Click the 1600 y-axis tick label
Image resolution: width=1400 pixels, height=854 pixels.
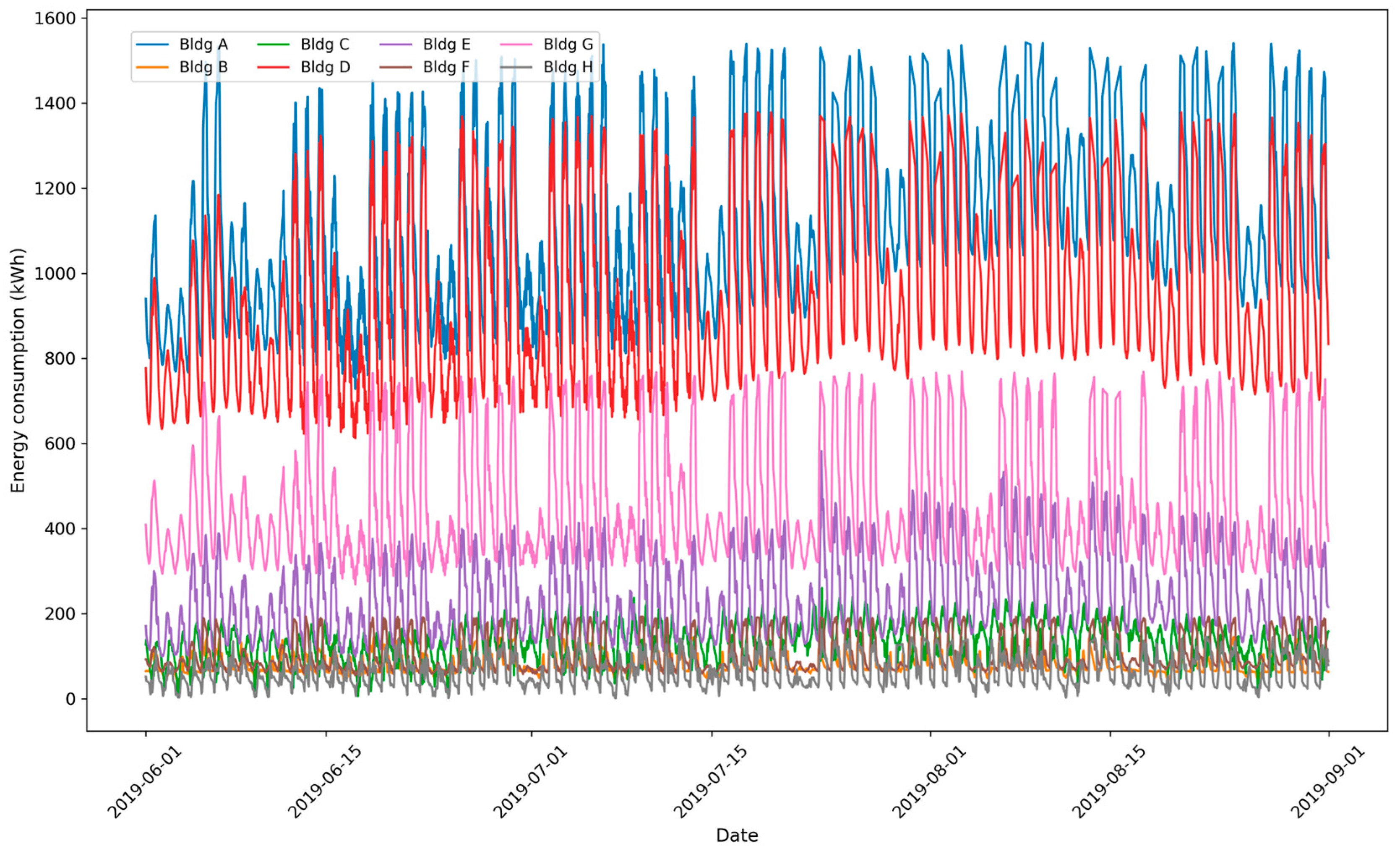coord(55,19)
